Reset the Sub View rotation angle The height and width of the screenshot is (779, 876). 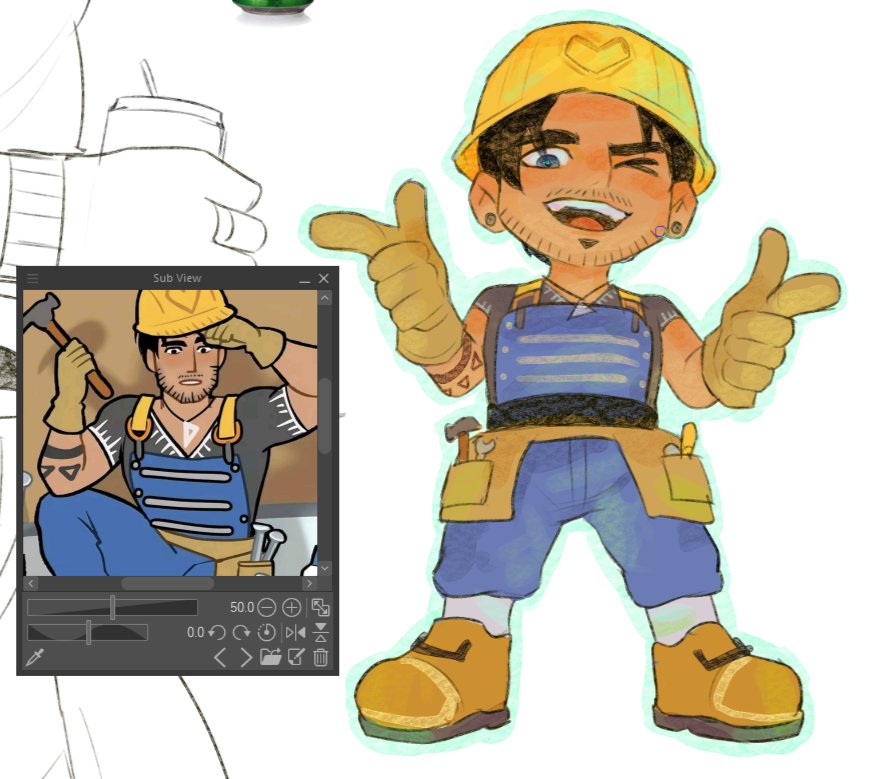[x=268, y=631]
